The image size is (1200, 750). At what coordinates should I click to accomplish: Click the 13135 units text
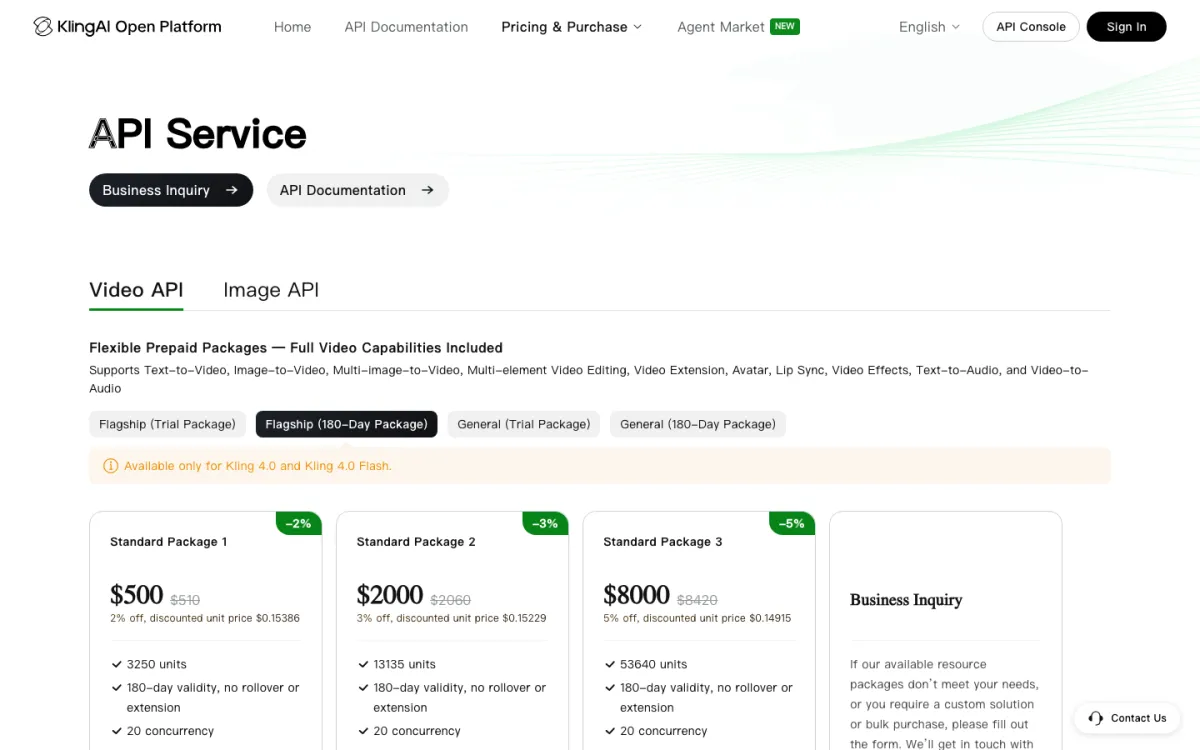click(405, 664)
